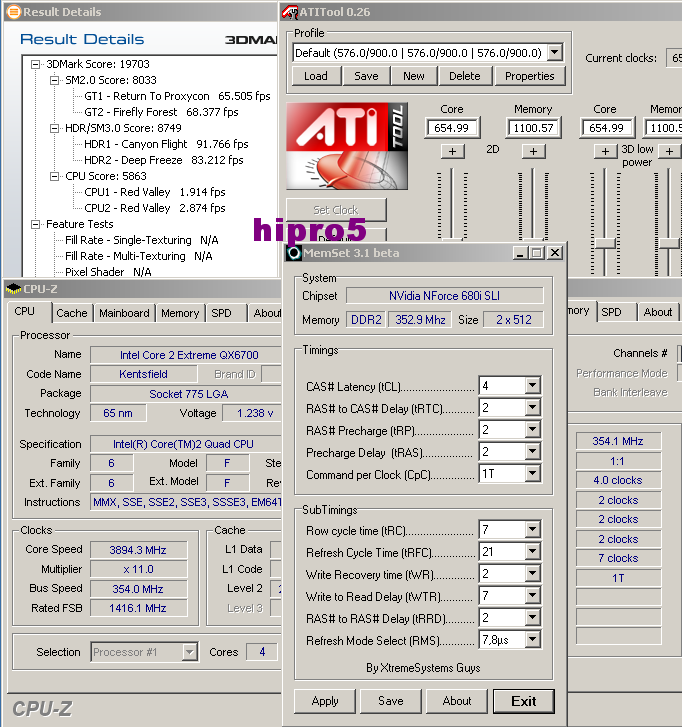Screen dimensions: 682x727
Task: Collapse the CPU Score node
Action: [54, 176]
